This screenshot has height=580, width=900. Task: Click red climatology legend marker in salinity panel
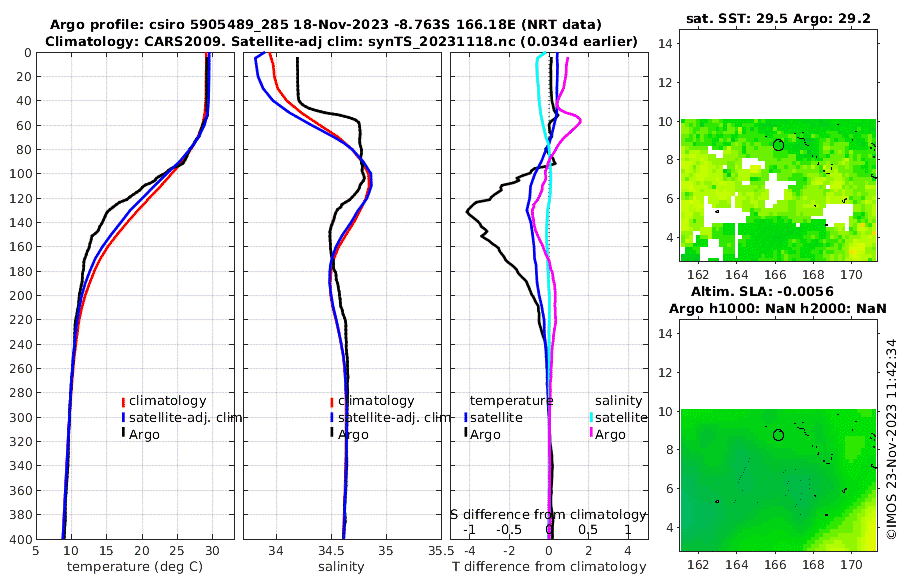coord(332,402)
